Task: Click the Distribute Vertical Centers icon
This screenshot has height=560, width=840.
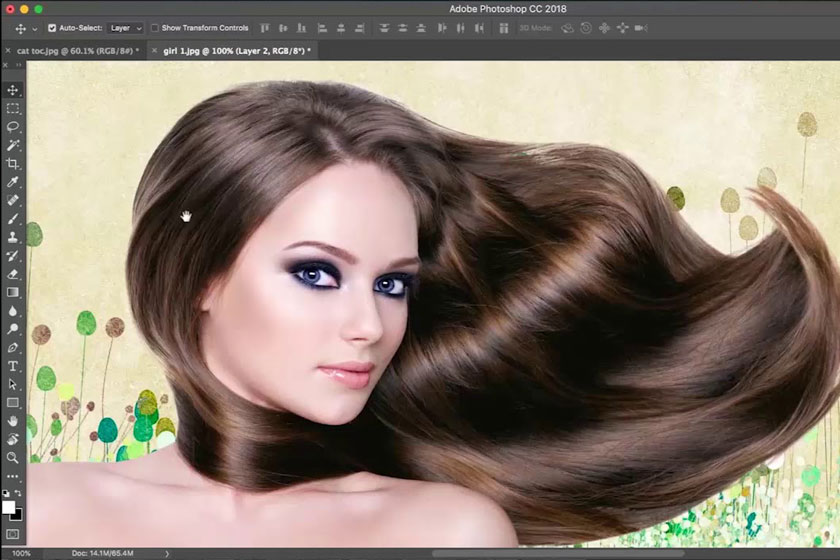Action: point(402,28)
